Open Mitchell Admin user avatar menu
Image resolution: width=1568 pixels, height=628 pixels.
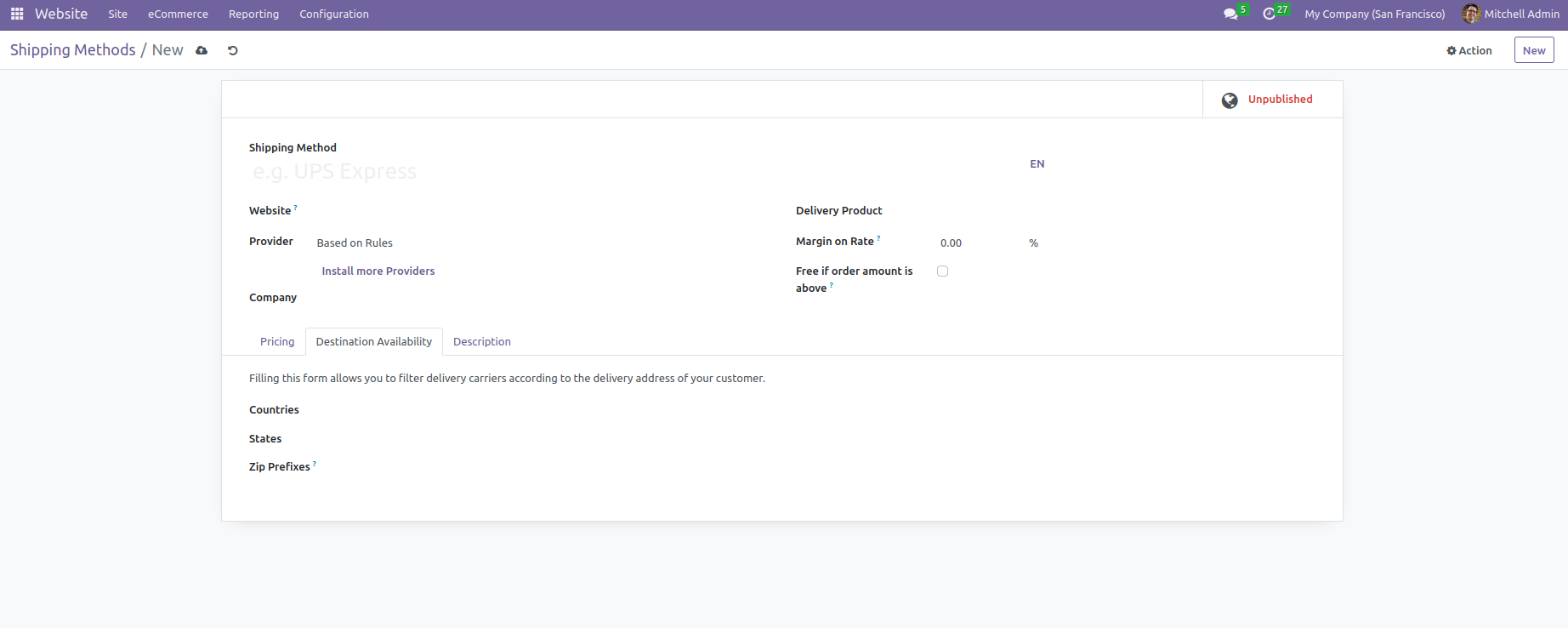point(1471,14)
